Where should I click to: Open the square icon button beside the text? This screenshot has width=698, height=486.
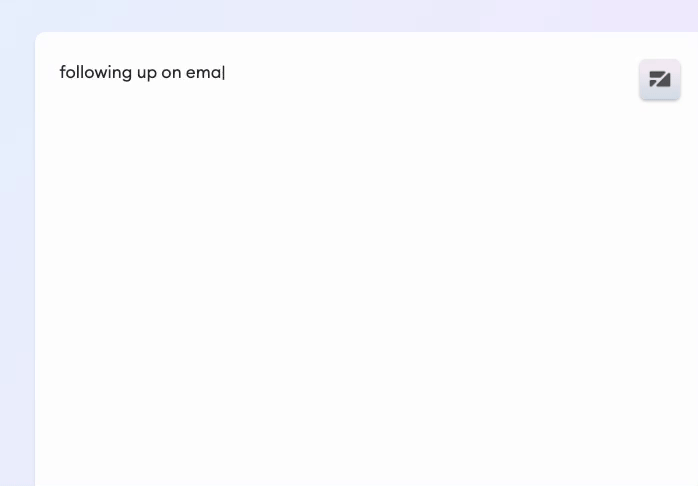[x=660, y=79]
